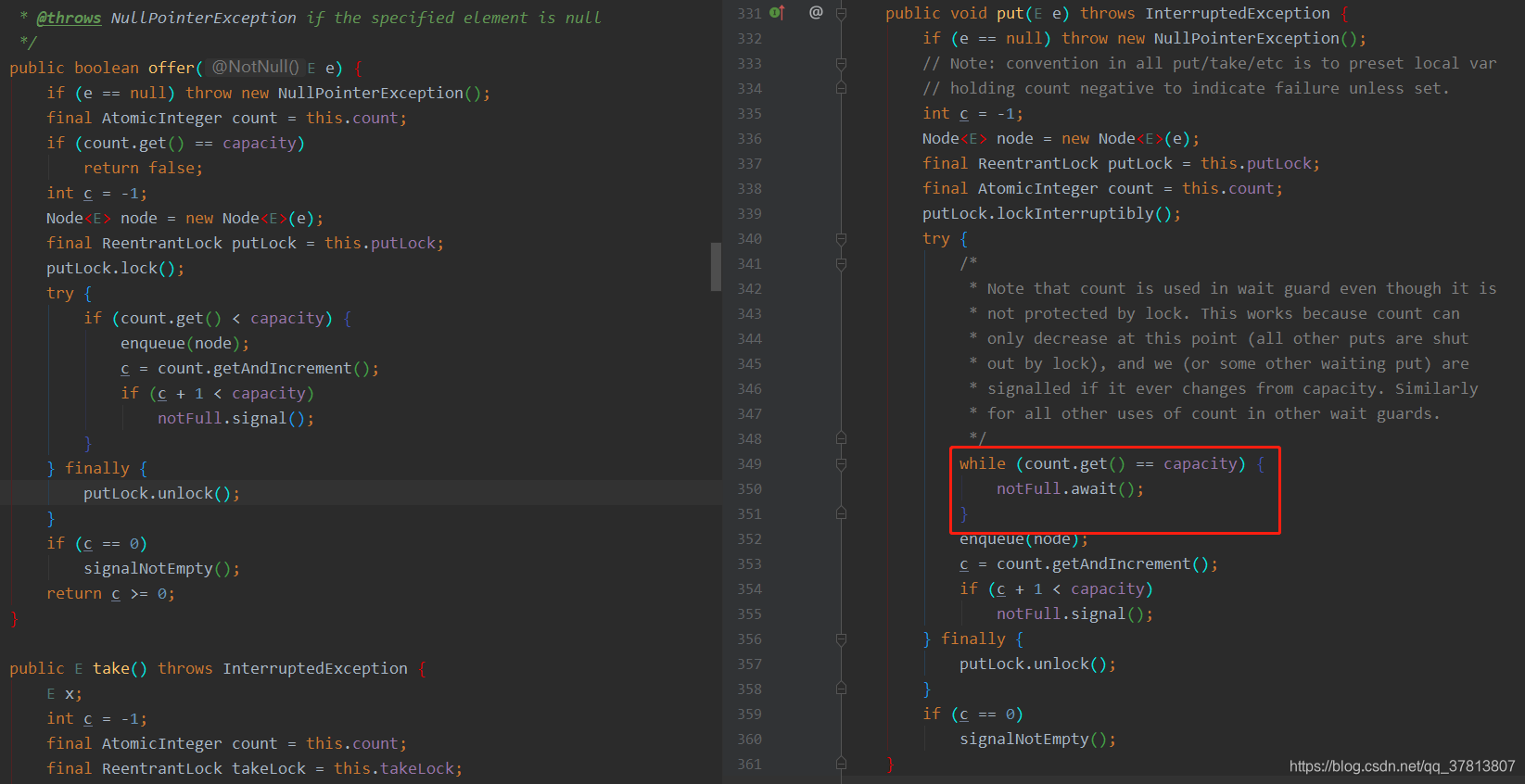Click 'new Node<E>(e)' on line 336
Screen dimensions: 1525x784
[x=1125, y=138]
